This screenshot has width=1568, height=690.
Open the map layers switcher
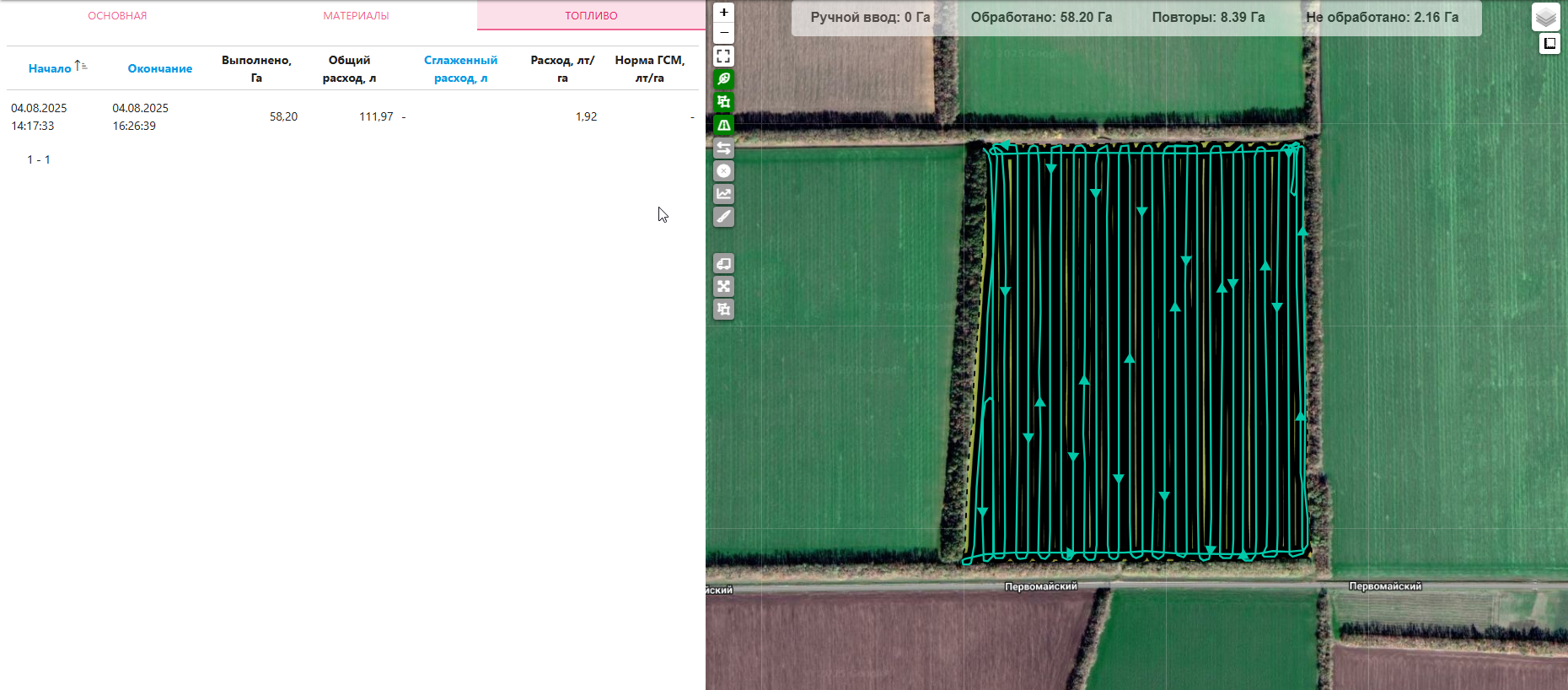pos(1545,17)
